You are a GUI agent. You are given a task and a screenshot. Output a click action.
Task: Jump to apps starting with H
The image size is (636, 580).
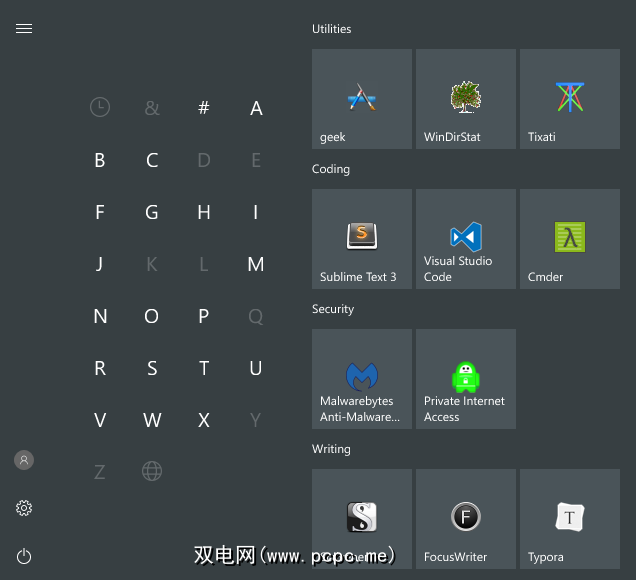[204, 212]
